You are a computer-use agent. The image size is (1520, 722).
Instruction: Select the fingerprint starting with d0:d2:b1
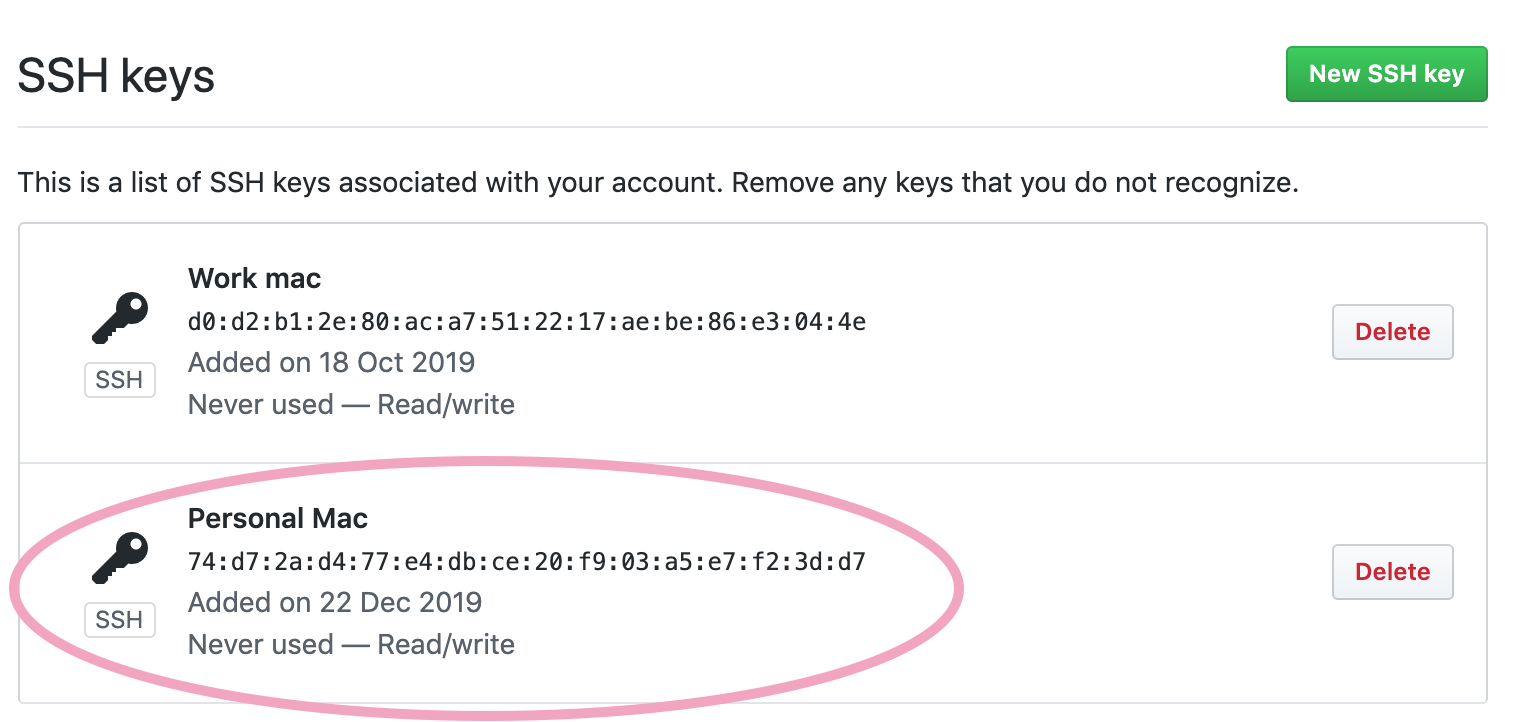point(527,322)
